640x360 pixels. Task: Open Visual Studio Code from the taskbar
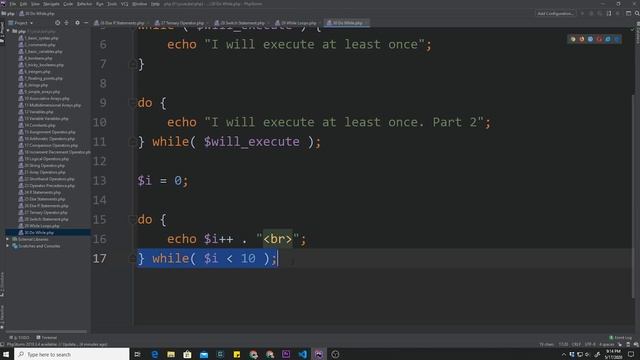click(302, 354)
